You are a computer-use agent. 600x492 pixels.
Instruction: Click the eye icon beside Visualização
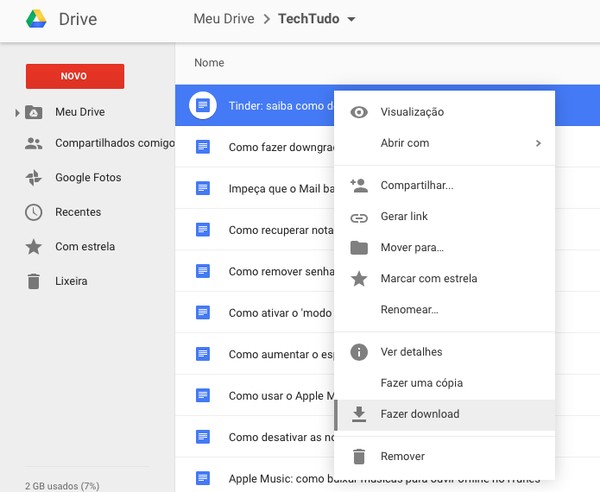click(x=359, y=112)
